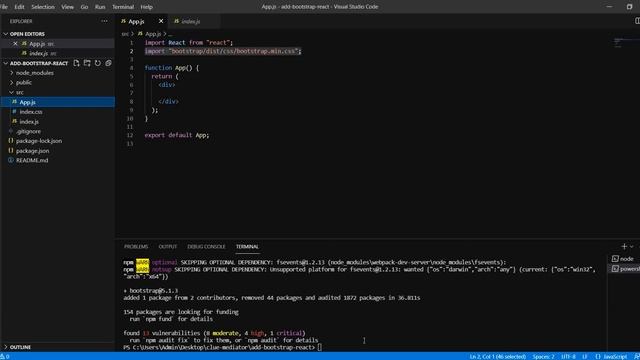Click the New Folder icon

pyautogui.click(x=87, y=63)
